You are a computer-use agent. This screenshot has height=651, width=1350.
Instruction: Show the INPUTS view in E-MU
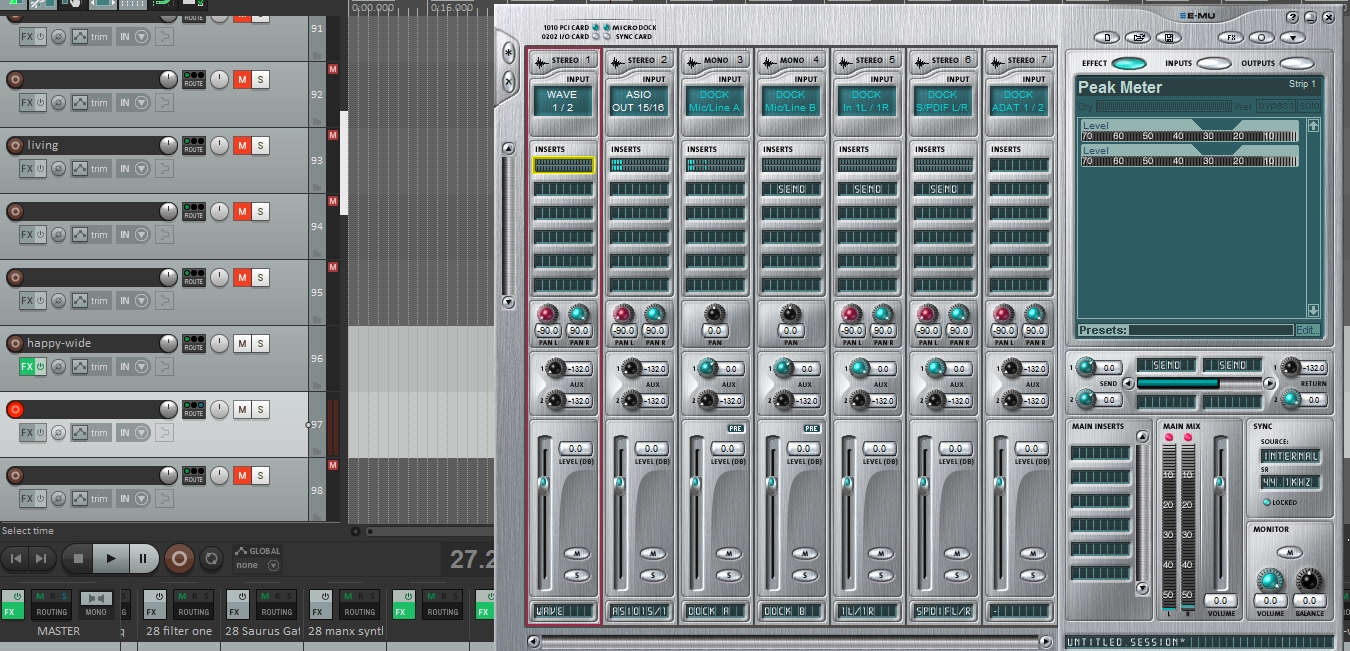click(x=1213, y=64)
